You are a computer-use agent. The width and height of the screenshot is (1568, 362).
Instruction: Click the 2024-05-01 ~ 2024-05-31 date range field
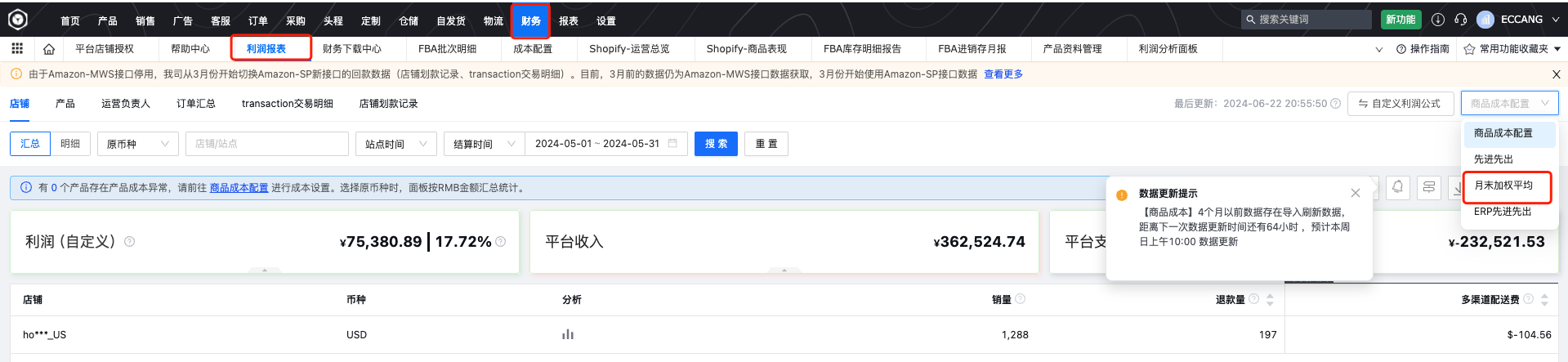click(606, 144)
